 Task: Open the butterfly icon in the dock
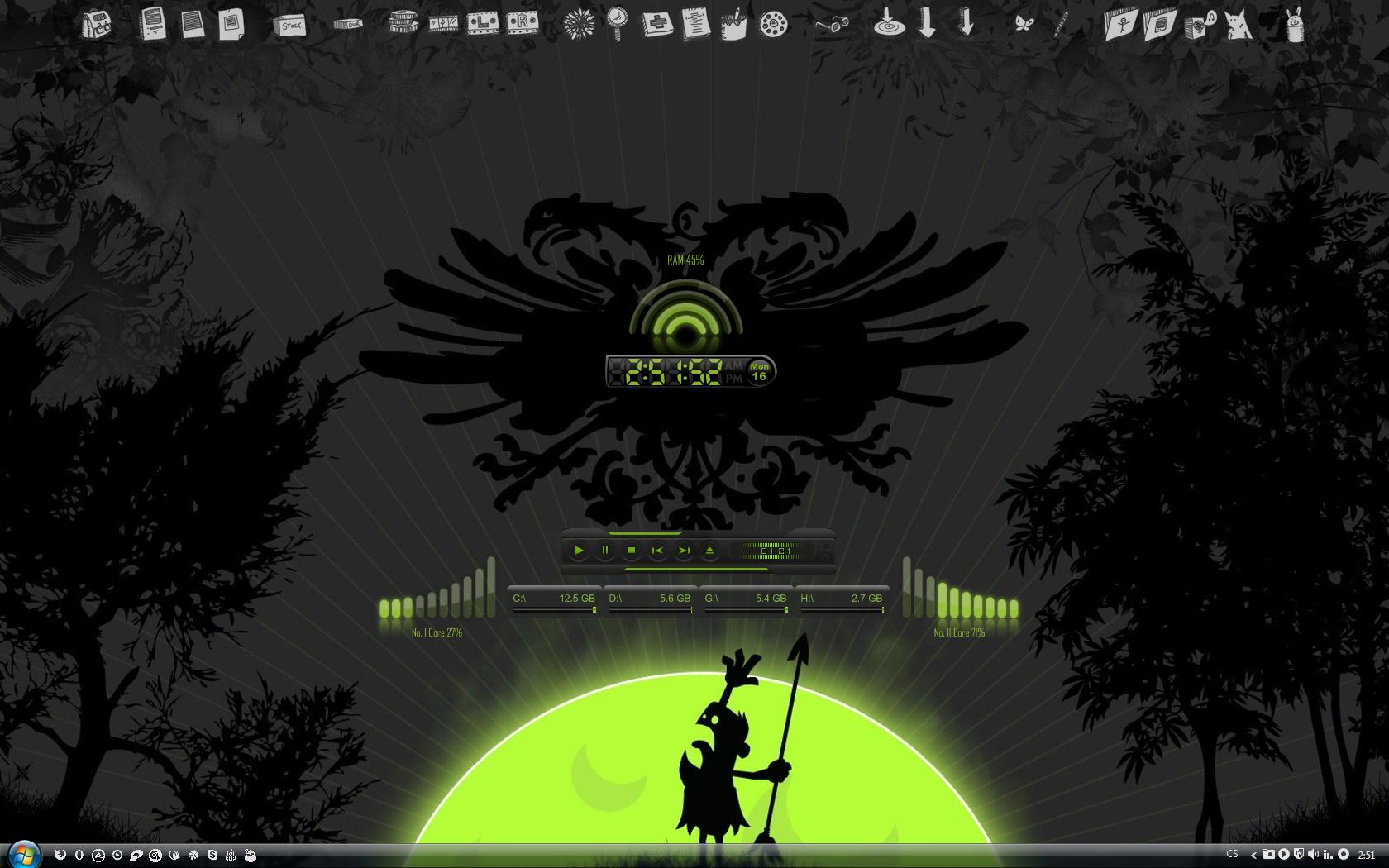click(x=1024, y=24)
